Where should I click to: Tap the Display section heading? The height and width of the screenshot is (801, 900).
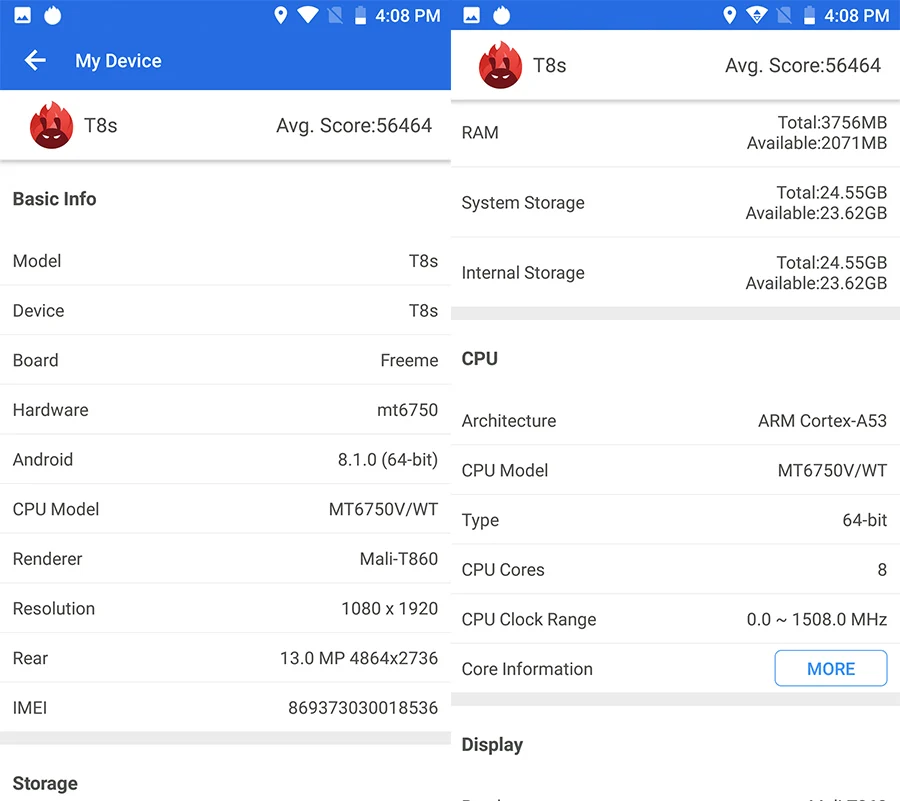pos(492,745)
